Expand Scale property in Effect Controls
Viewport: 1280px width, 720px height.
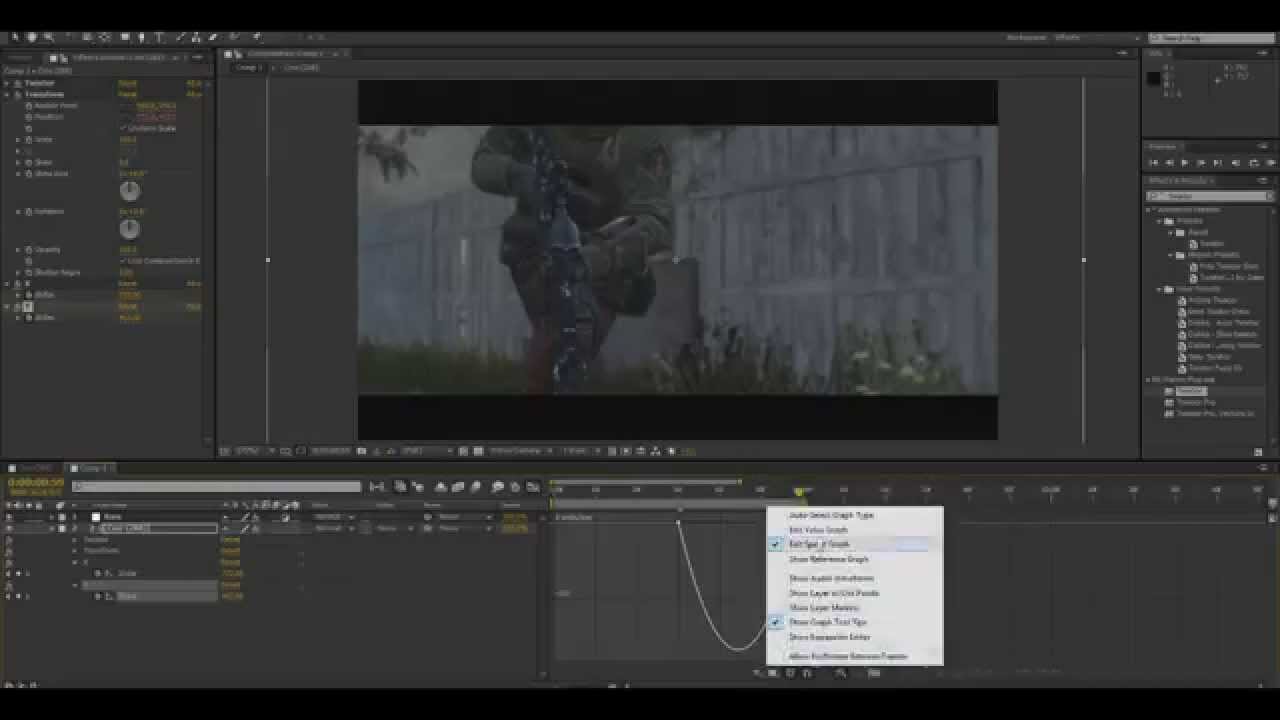[18, 139]
